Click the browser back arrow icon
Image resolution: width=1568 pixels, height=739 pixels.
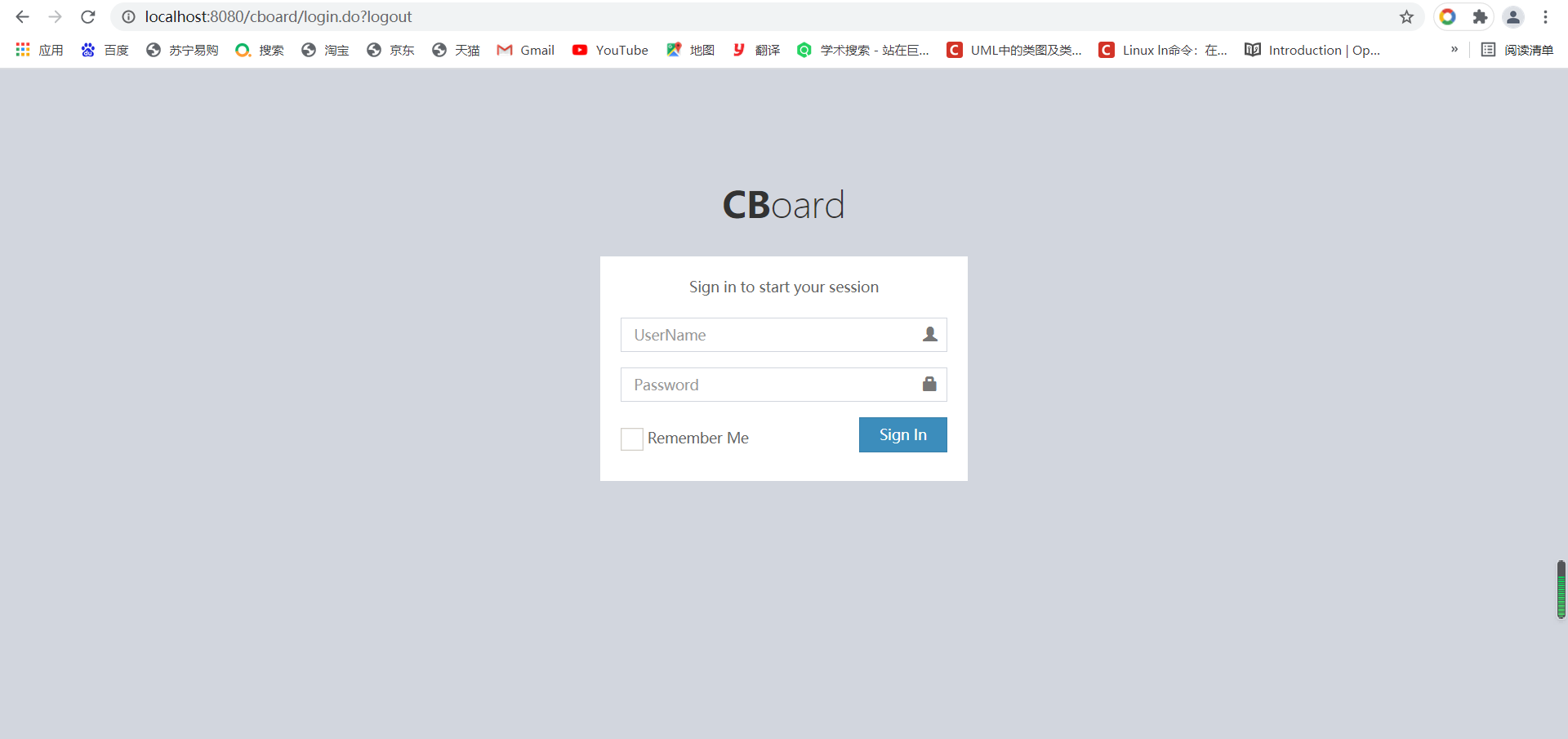22,16
